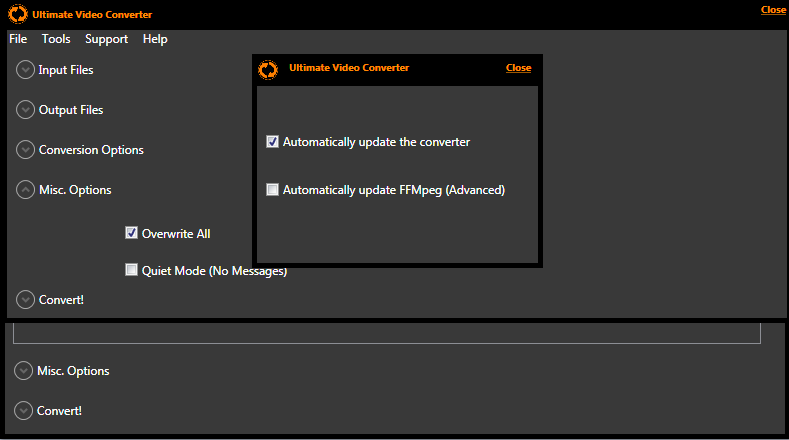Expand the bottom Convert! section
789x440 pixels.
24,410
